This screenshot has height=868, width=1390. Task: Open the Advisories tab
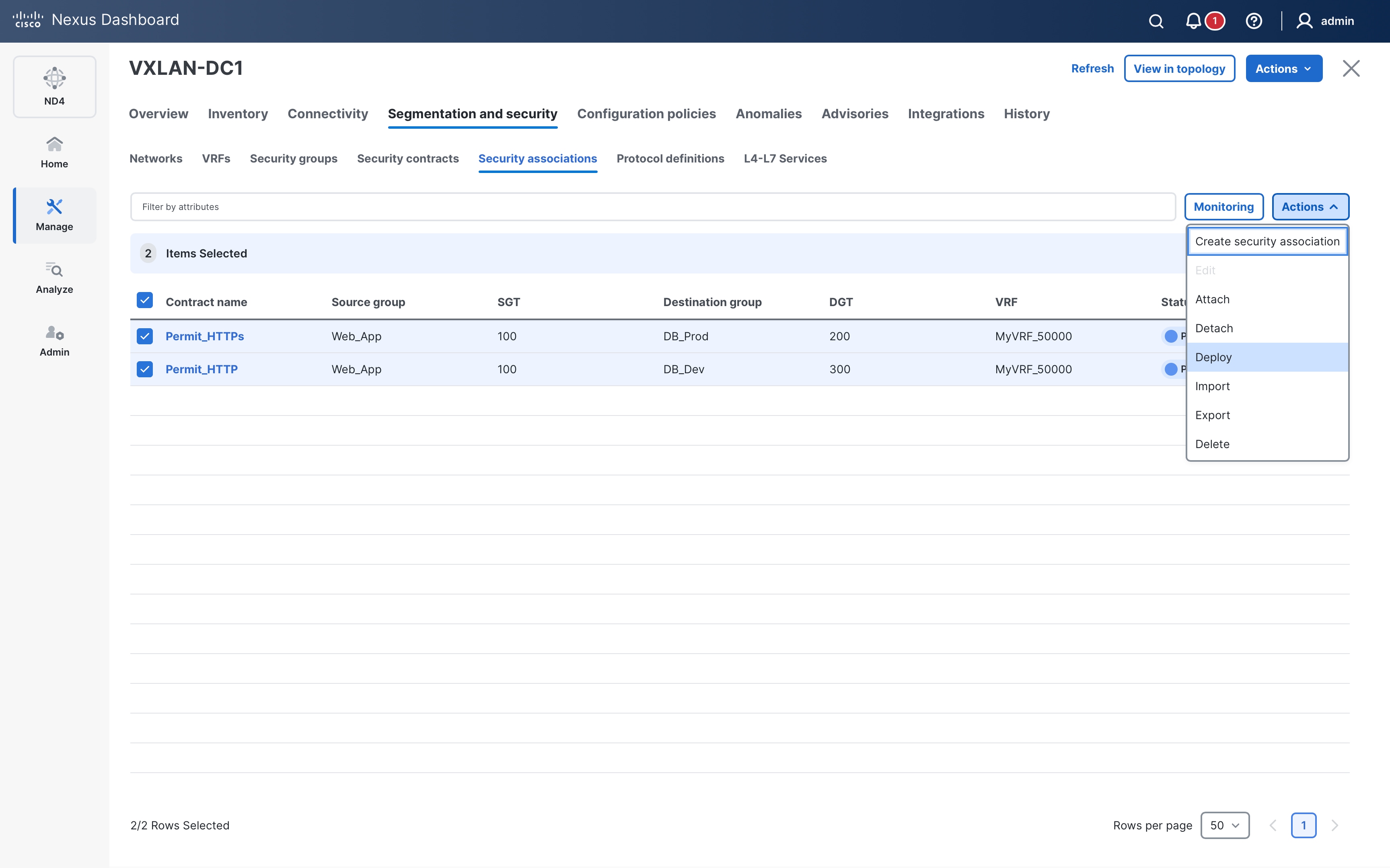click(855, 114)
